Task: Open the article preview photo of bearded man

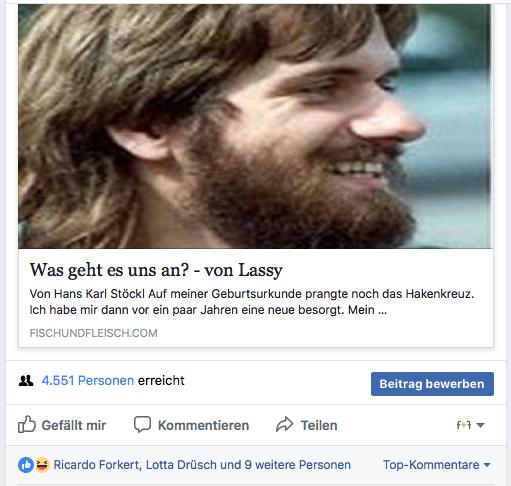Action: point(256,126)
